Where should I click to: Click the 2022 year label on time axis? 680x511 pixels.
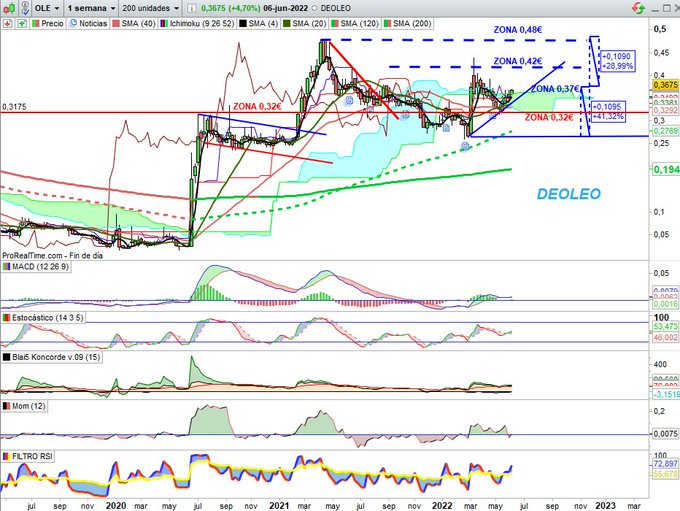pyautogui.click(x=442, y=506)
